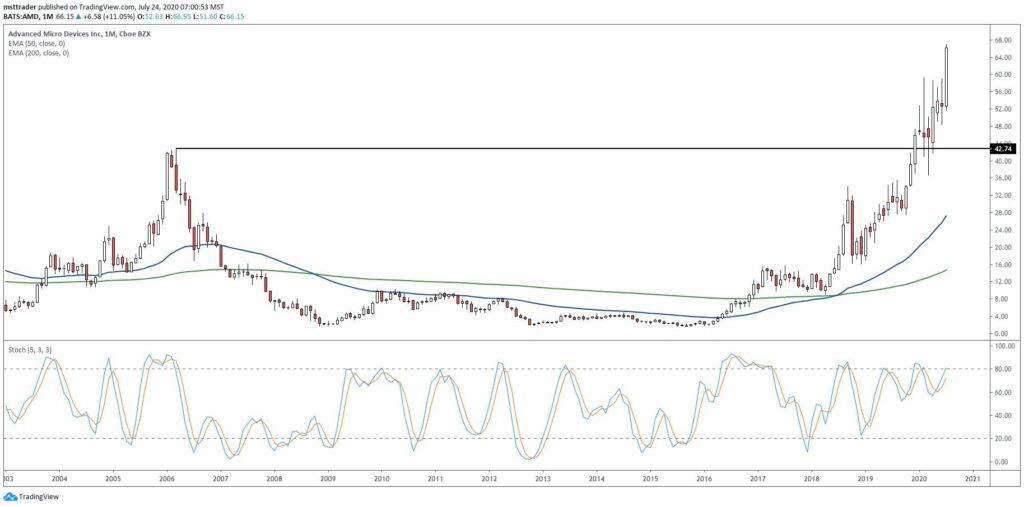1024x507 pixels.
Task: Click the 20.00 stochastic axis label
Action: tap(1004, 438)
